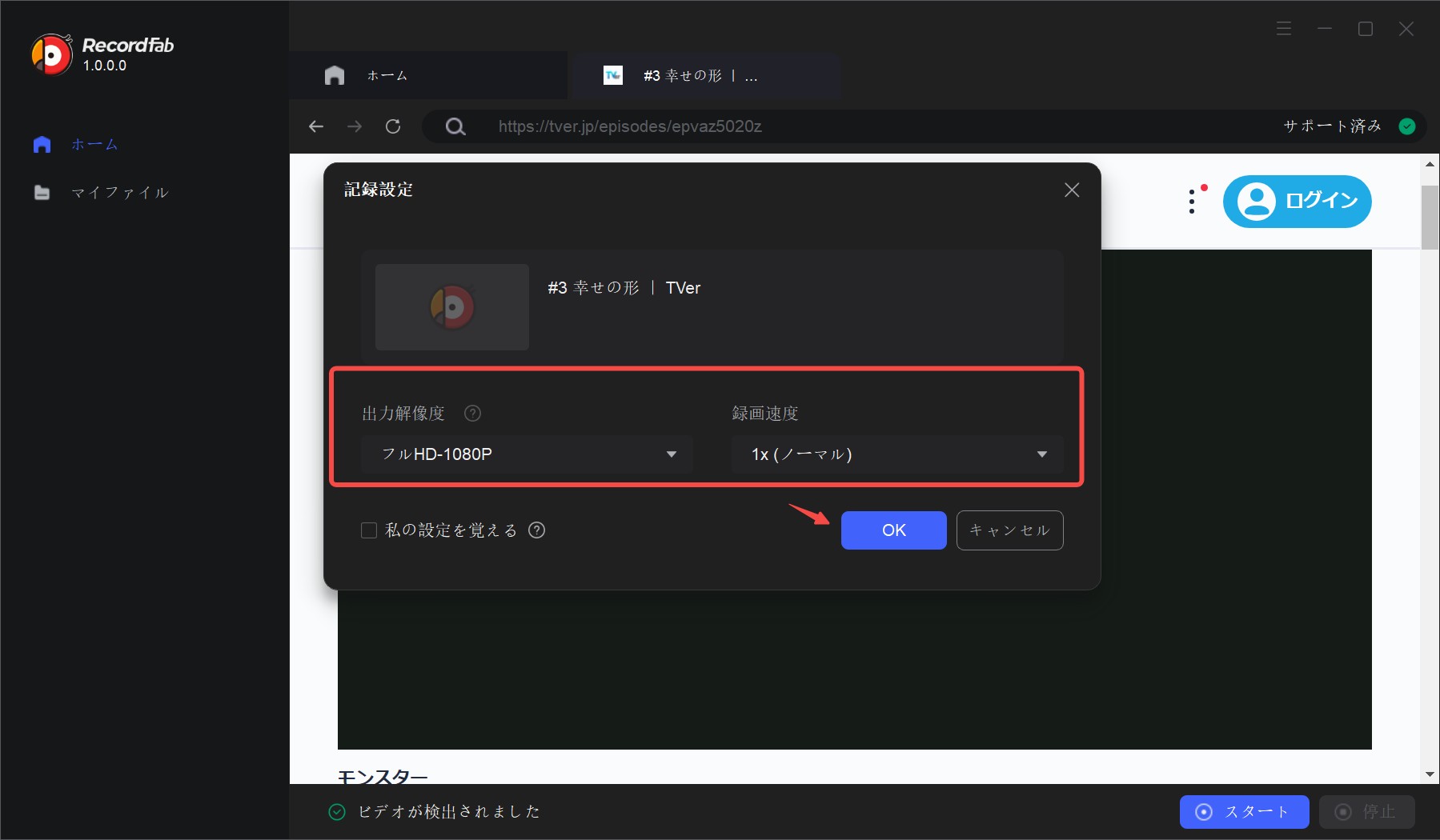
Task: Click the user avatar icon in ログイン
Action: click(x=1257, y=202)
